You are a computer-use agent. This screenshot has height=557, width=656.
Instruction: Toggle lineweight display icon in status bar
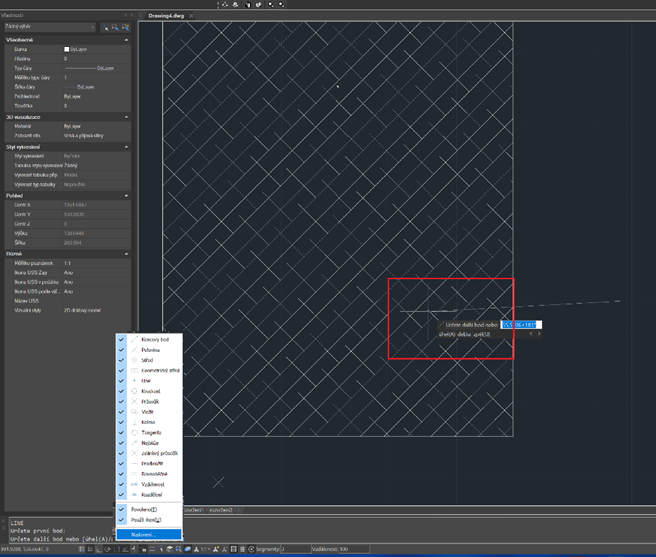pos(152,549)
